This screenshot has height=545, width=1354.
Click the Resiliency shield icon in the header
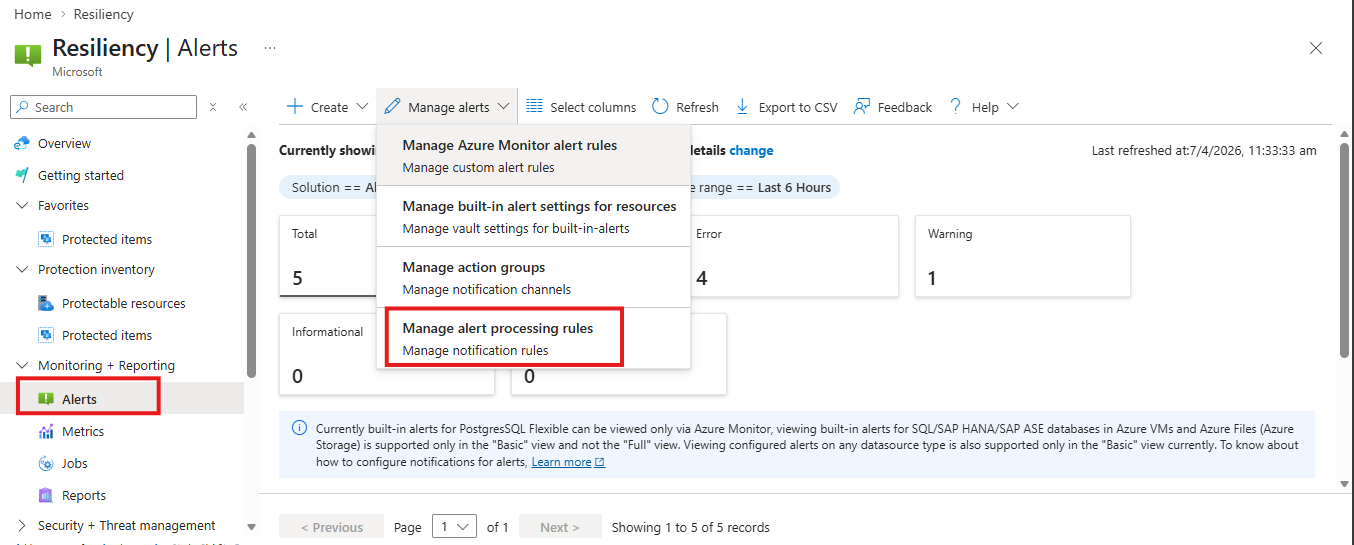[28, 55]
